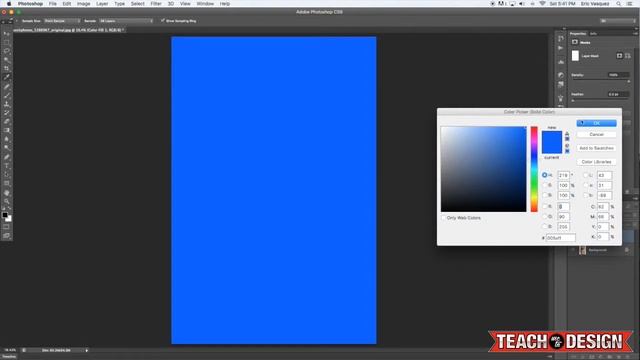Open the Properties panel flyout menu
The image size is (640, 360).
pyautogui.click(x=636, y=33)
